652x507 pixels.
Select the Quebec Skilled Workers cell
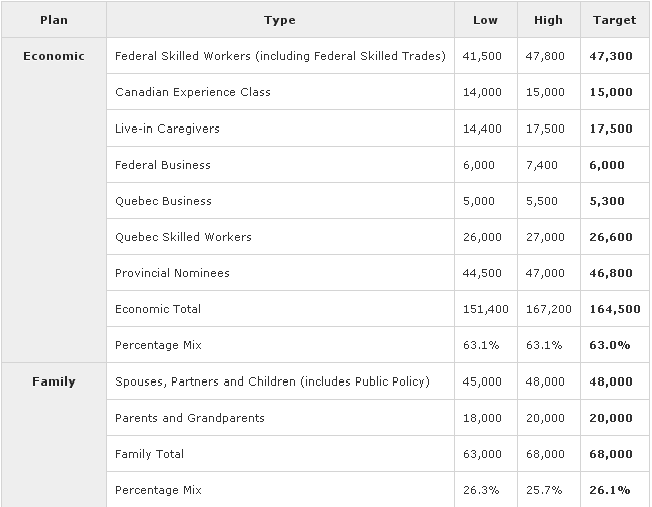(x=183, y=237)
